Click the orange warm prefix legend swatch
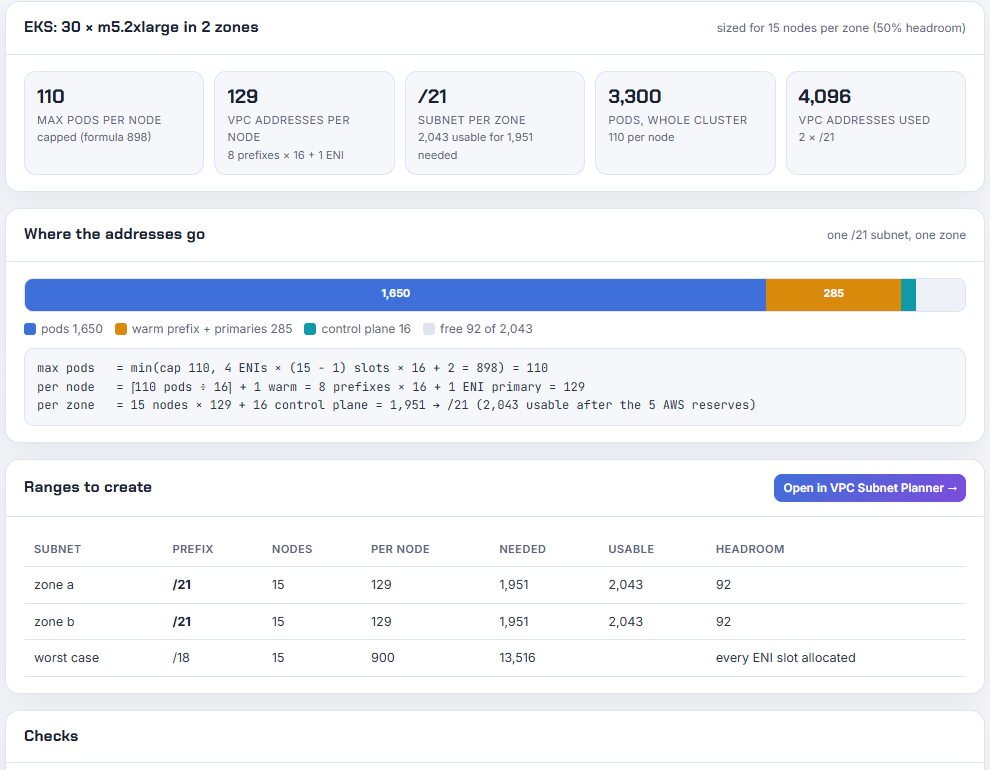Image resolution: width=990 pixels, height=770 pixels. (x=121, y=329)
